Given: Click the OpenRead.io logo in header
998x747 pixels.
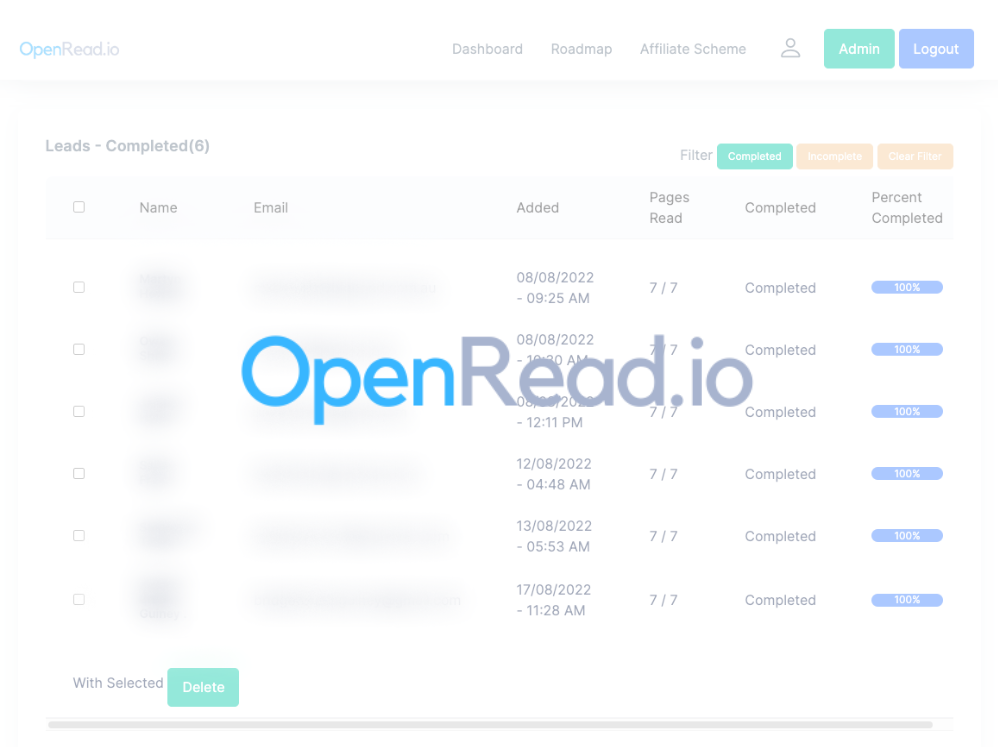Looking at the screenshot, I should 69,49.
